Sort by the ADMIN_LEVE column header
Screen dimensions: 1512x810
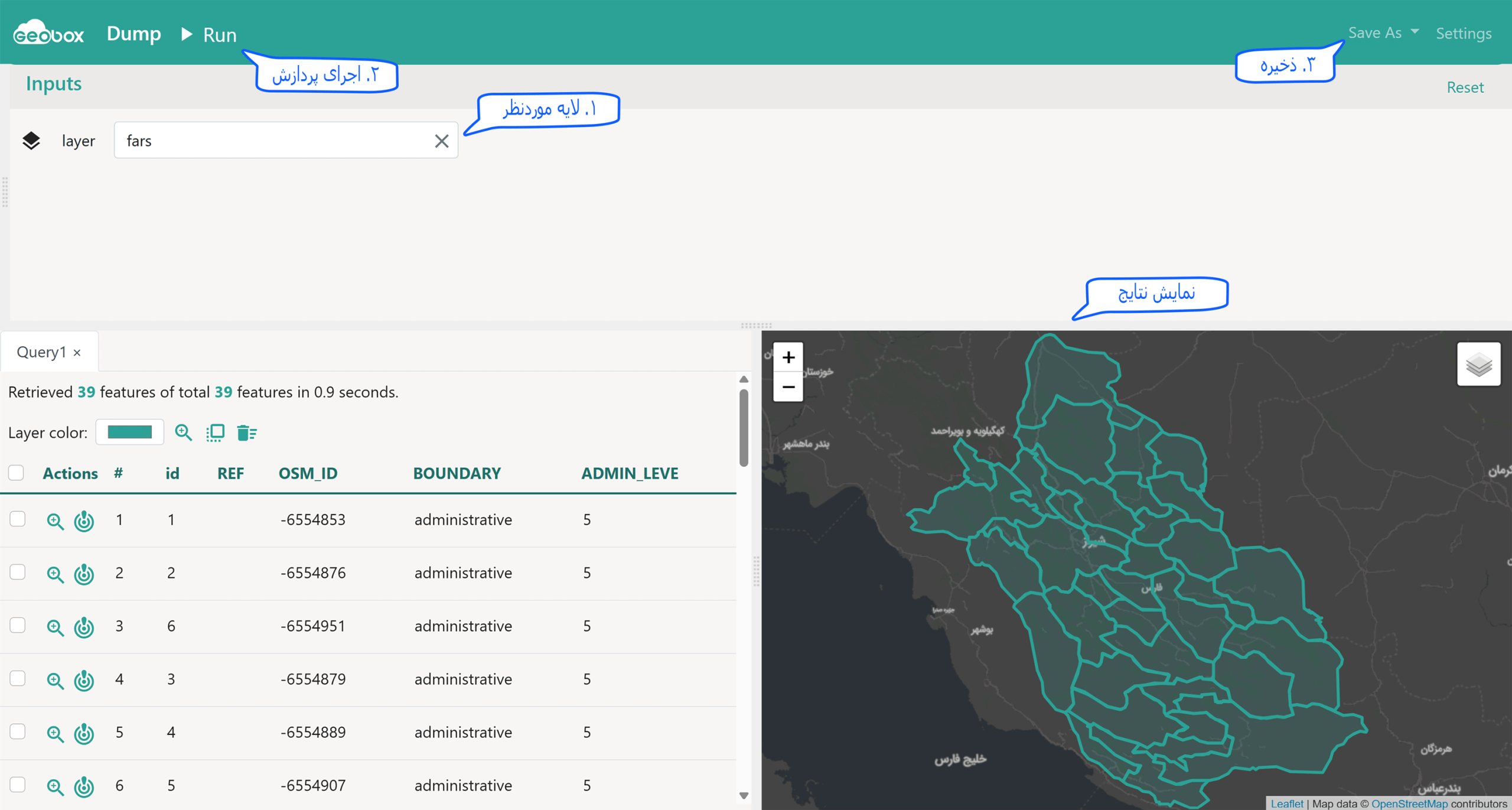click(630, 473)
